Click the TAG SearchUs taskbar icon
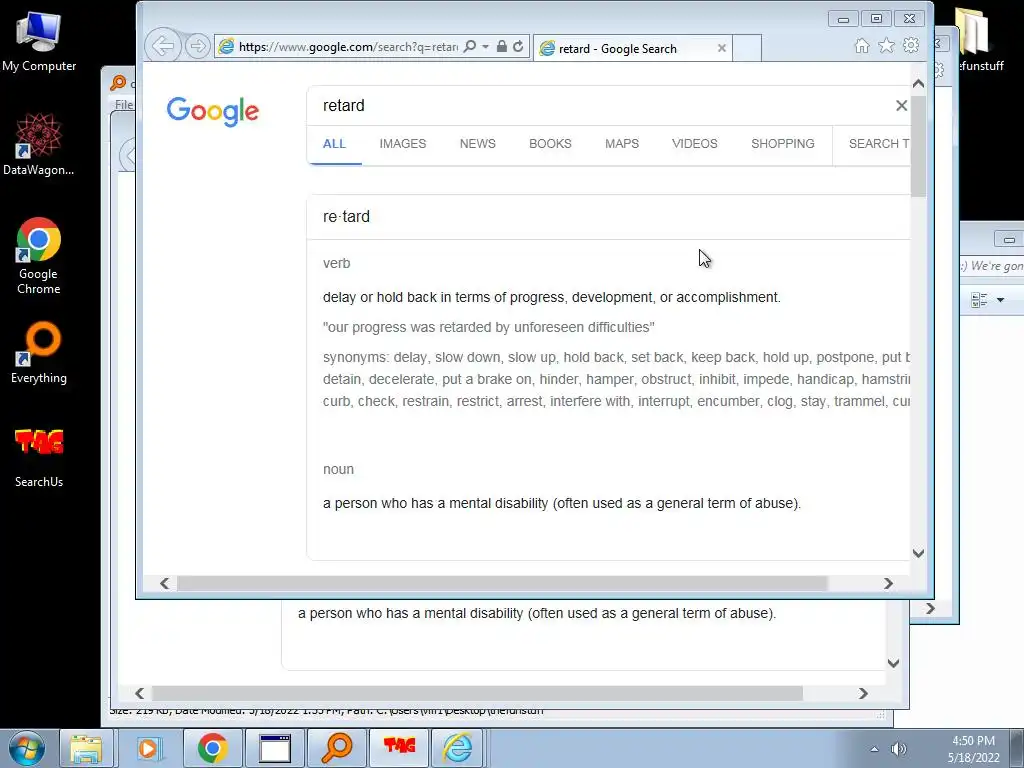 tap(399, 746)
